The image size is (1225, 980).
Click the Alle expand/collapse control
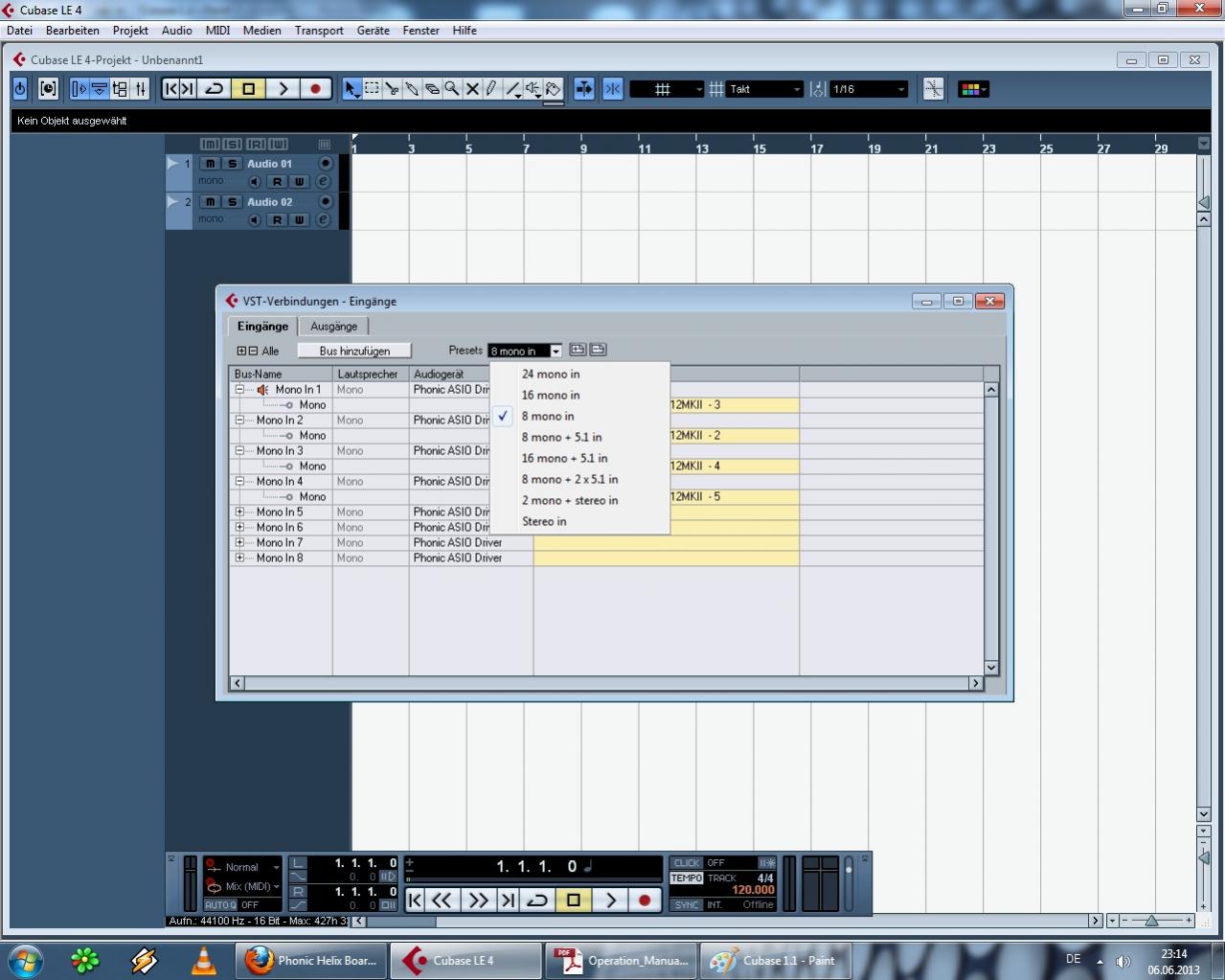pos(259,352)
